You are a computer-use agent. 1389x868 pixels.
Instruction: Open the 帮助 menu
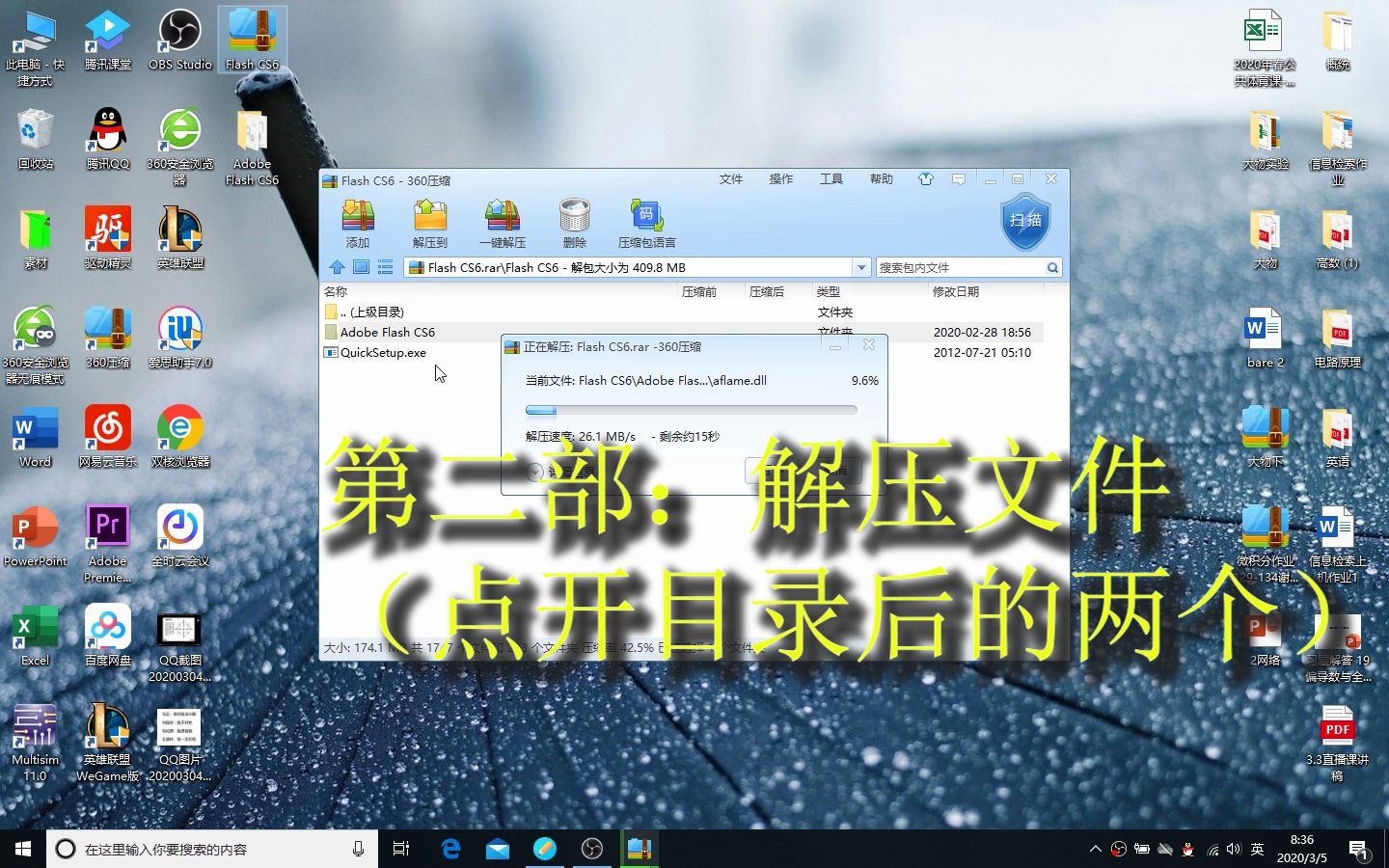pyautogui.click(x=882, y=179)
